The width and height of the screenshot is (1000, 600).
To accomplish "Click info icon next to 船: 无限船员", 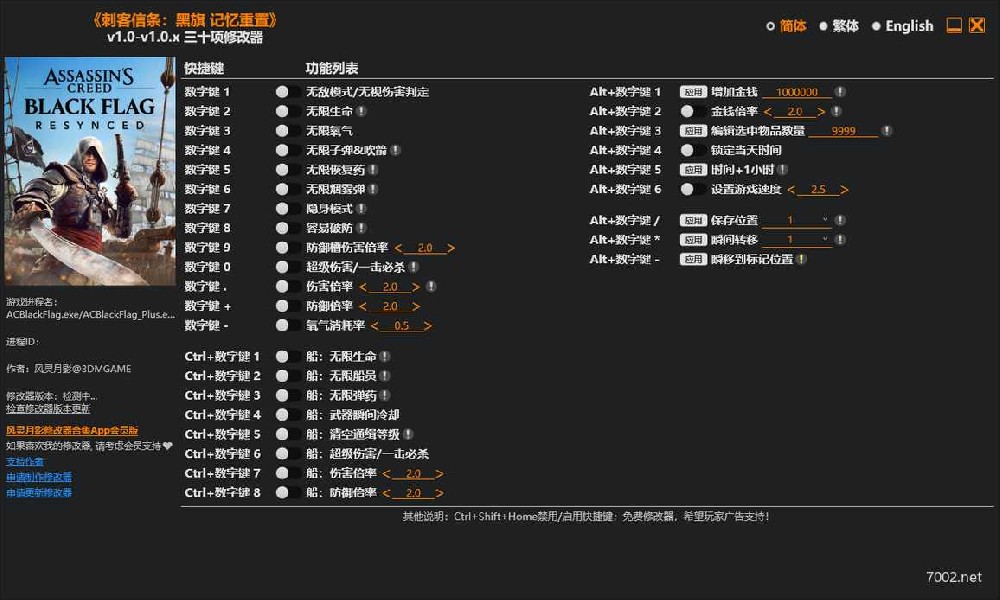I will pyautogui.click(x=385, y=376).
